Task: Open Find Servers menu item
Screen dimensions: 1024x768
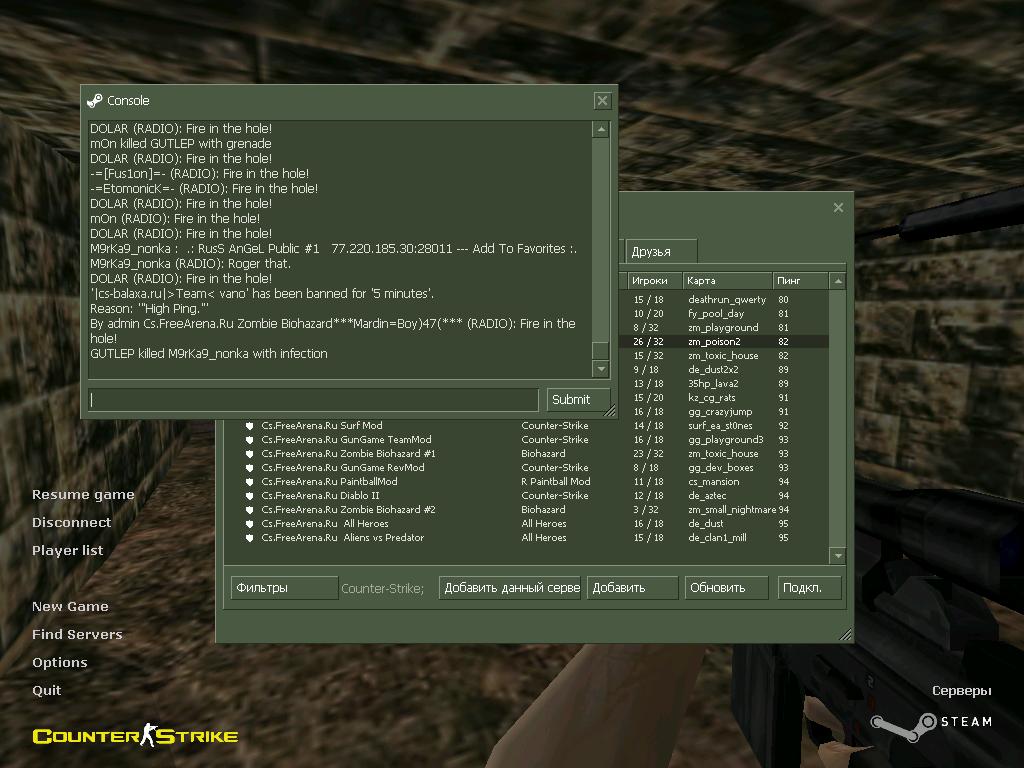Action: (77, 634)
